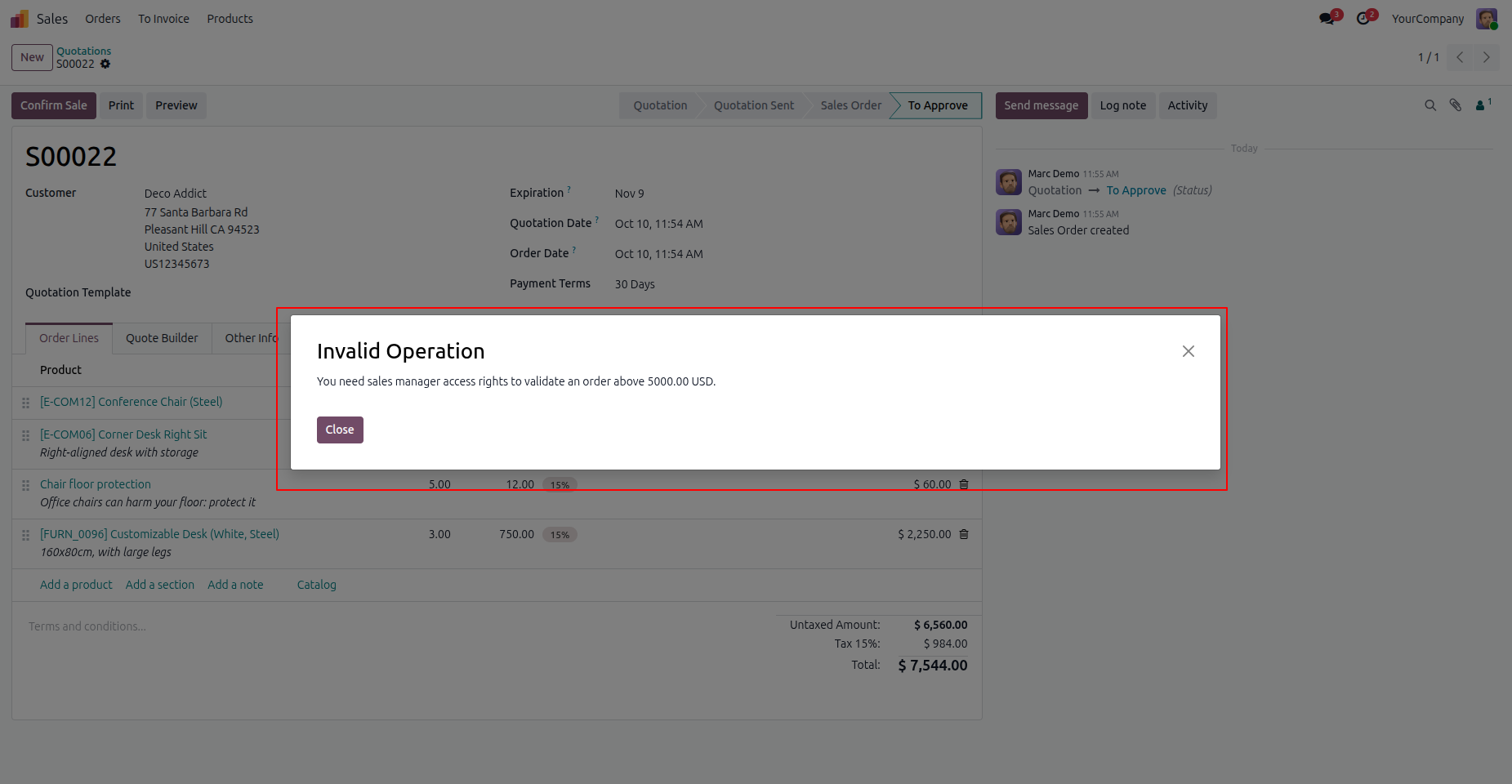Switch to the Other Info tab
Viewport: 1512px width, 784px height.
252,338
